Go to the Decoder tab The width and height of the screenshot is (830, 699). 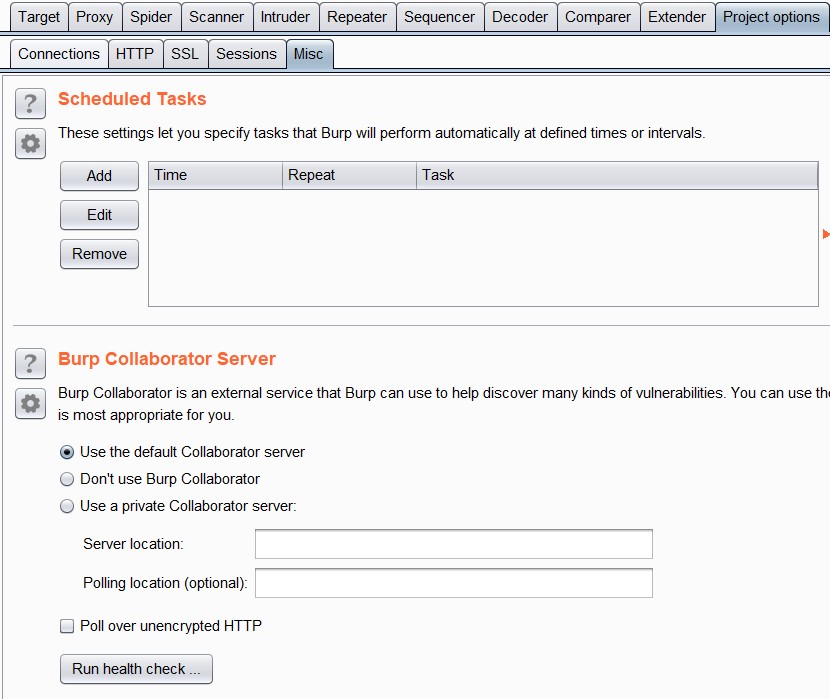click(520, 17)
